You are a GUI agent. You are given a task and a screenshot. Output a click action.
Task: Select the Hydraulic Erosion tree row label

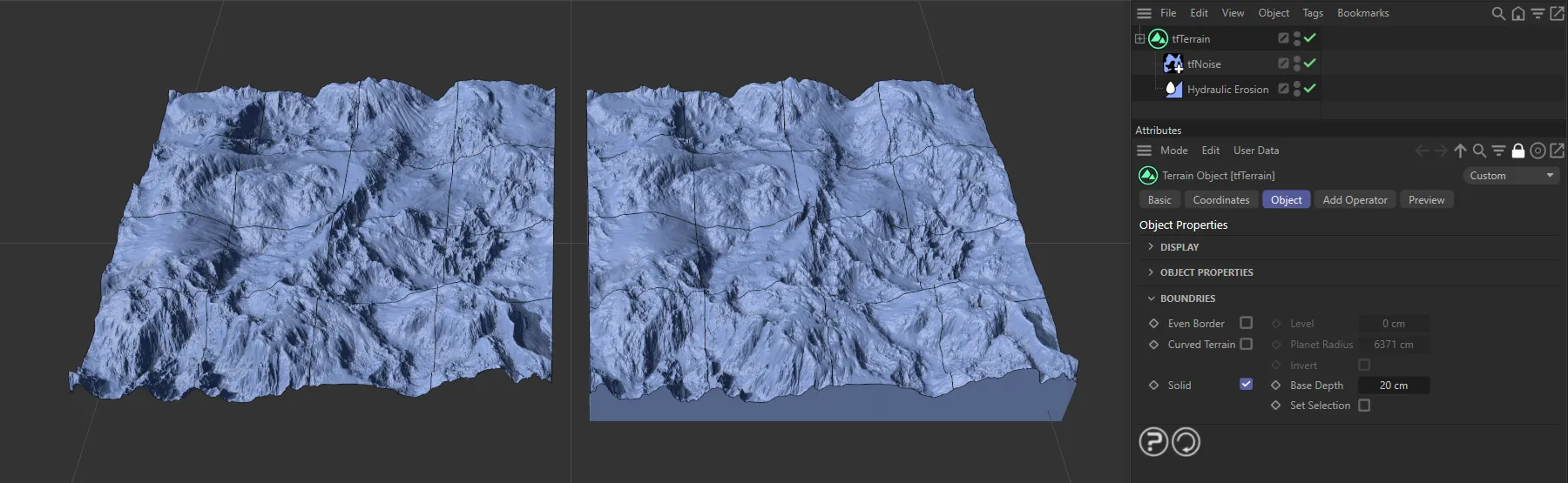(1227, 90)
